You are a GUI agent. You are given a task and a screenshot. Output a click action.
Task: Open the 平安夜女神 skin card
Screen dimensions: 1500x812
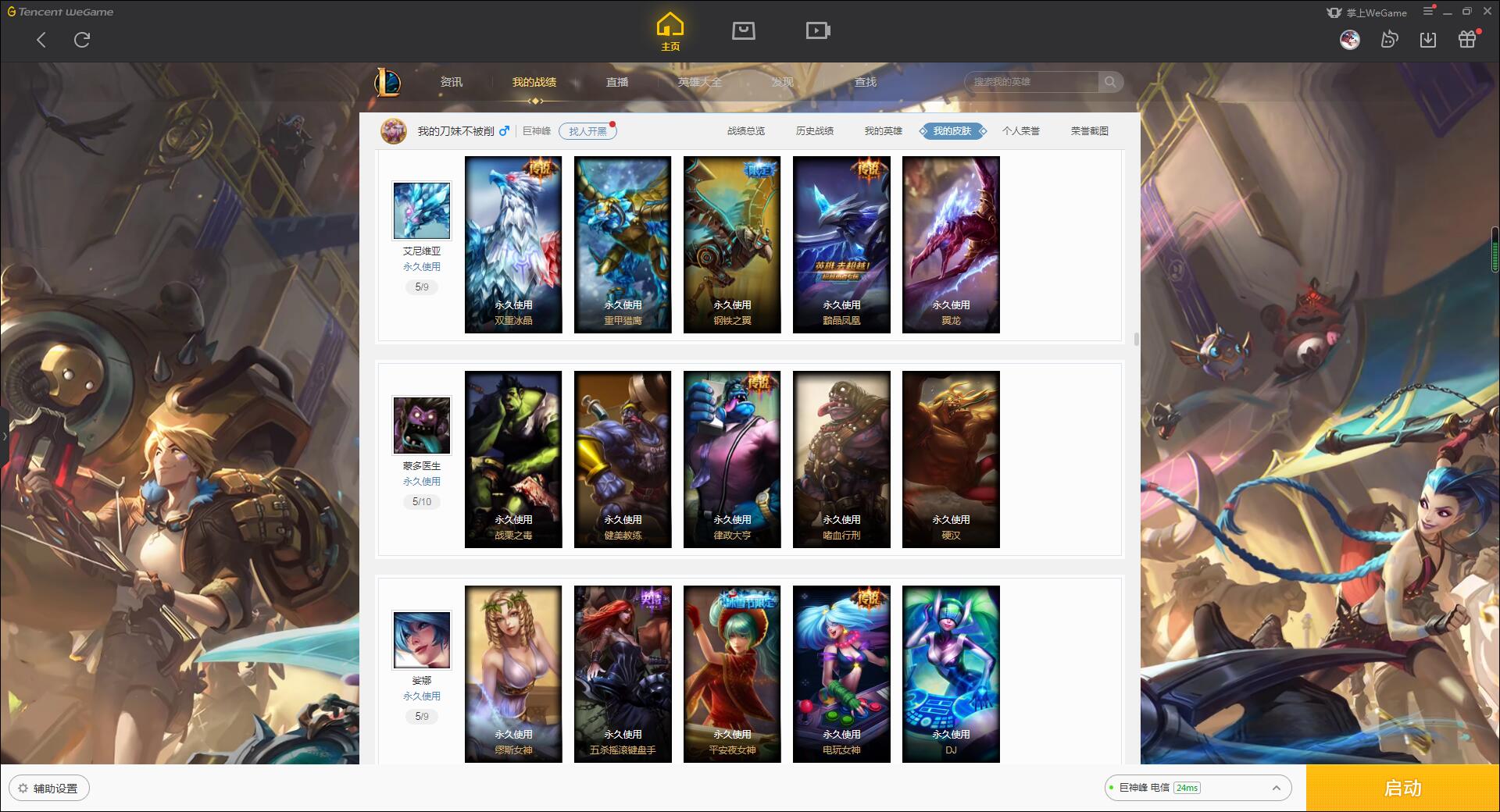pyautogui.click(x=732, y=675)
